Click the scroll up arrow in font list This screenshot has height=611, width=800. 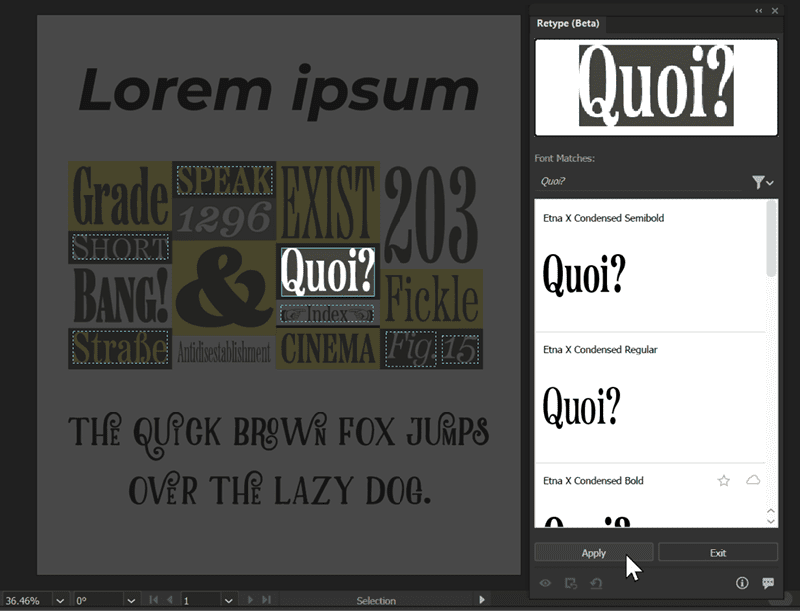pyautogui.click(x=771, y=511)
